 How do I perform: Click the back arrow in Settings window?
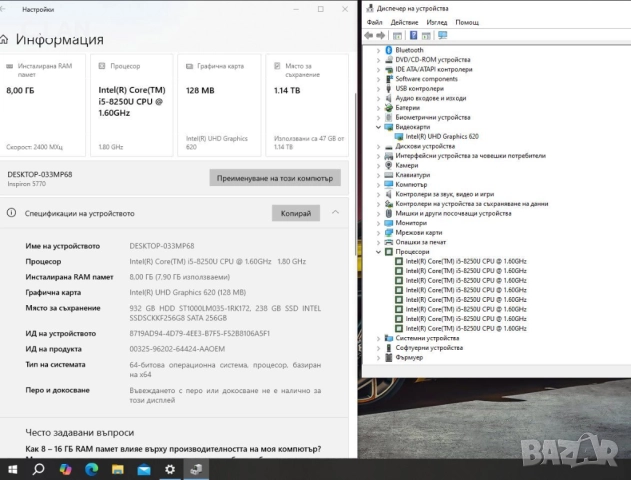click(x=3, y=9)
